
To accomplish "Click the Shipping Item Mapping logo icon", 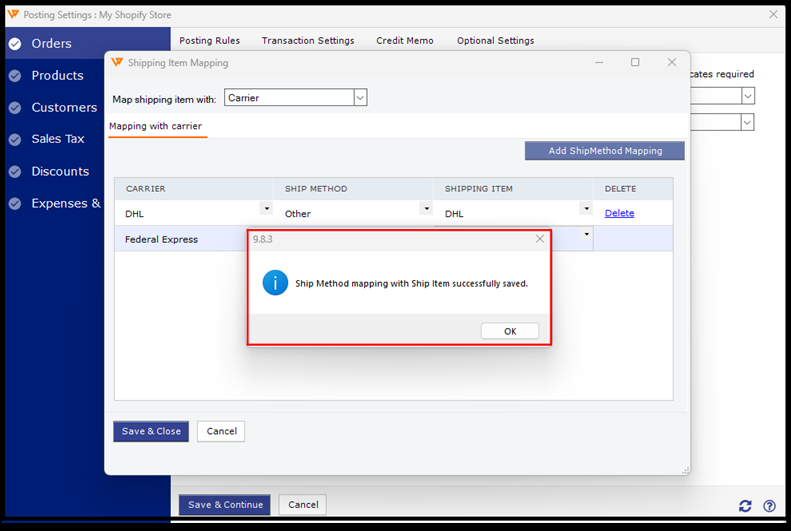I will pyautogui.click(x=117, y=62).
